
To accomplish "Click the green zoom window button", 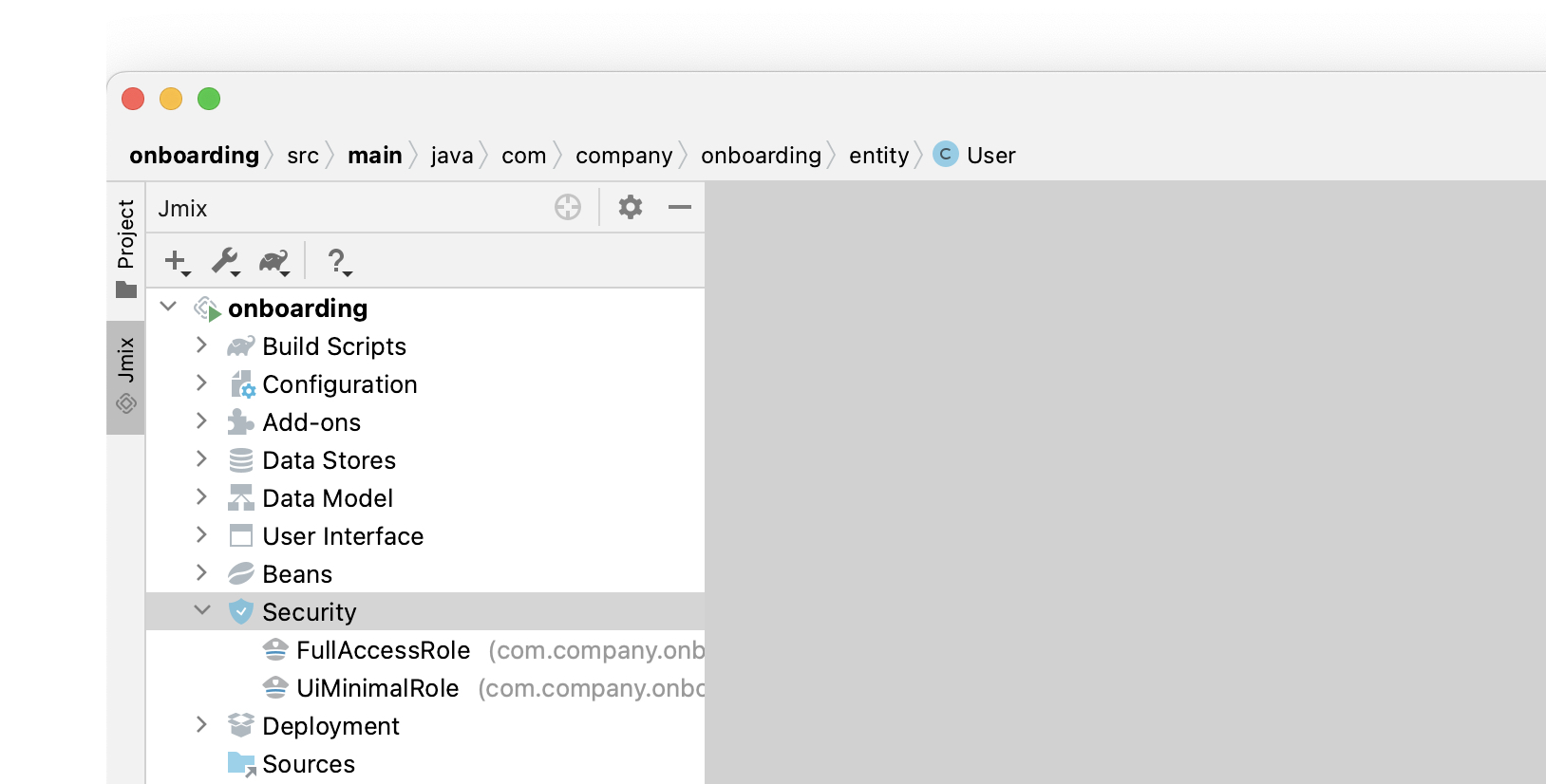I will pos(209,99).
